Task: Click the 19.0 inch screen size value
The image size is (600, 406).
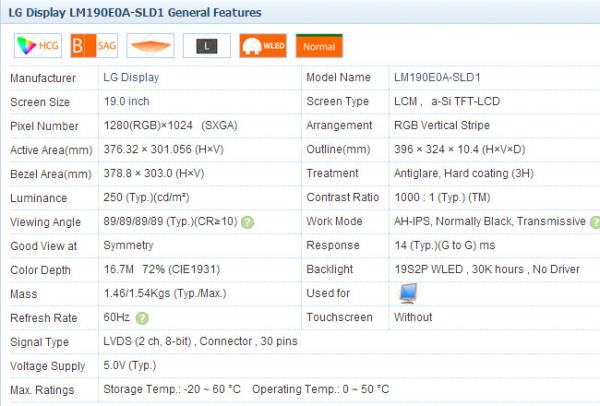Action: (x=126, y=101)
